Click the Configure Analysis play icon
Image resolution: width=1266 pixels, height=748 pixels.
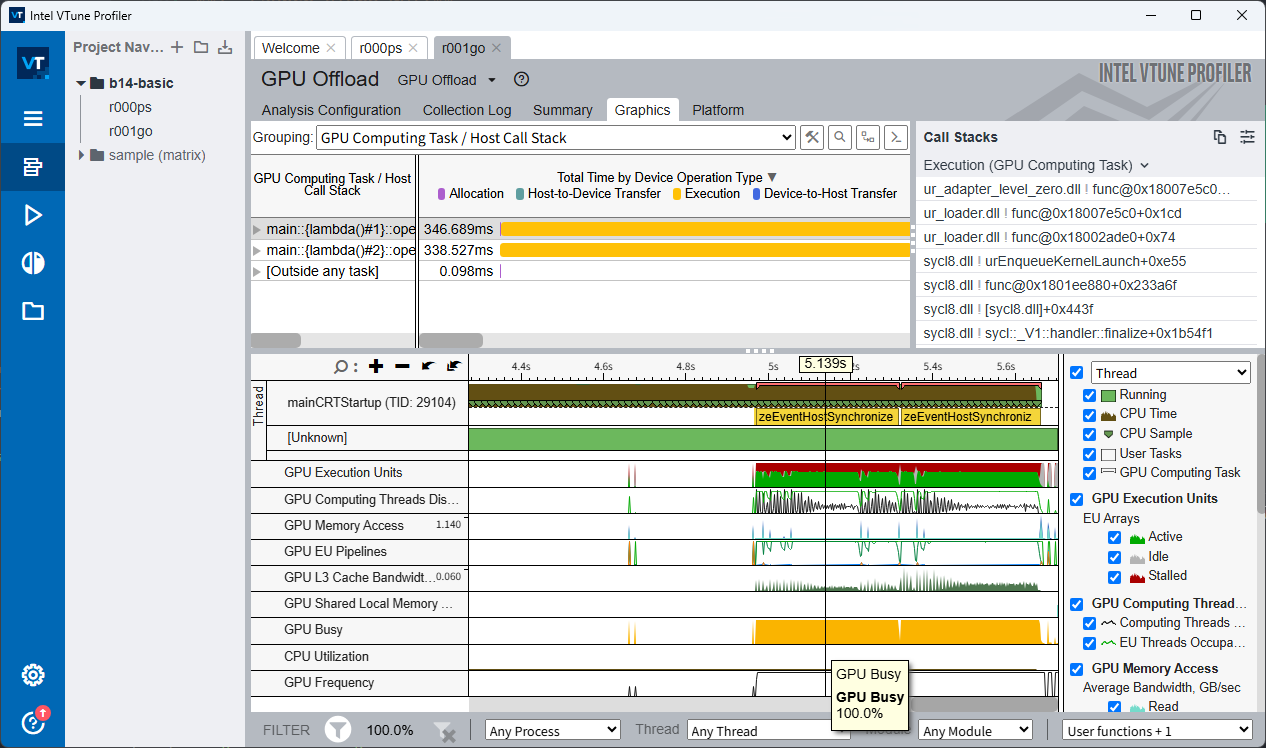click(33, 215)
